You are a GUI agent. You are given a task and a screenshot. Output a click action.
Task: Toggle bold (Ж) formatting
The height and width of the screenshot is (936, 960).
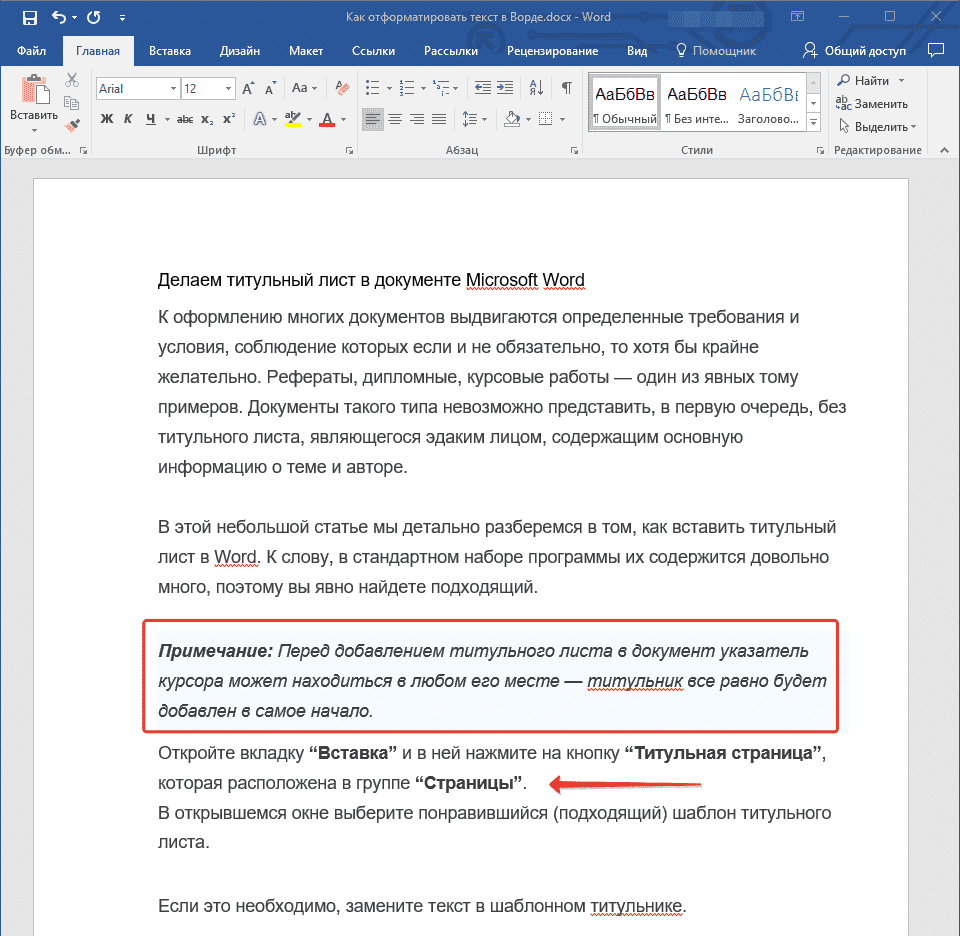point(107,117)
